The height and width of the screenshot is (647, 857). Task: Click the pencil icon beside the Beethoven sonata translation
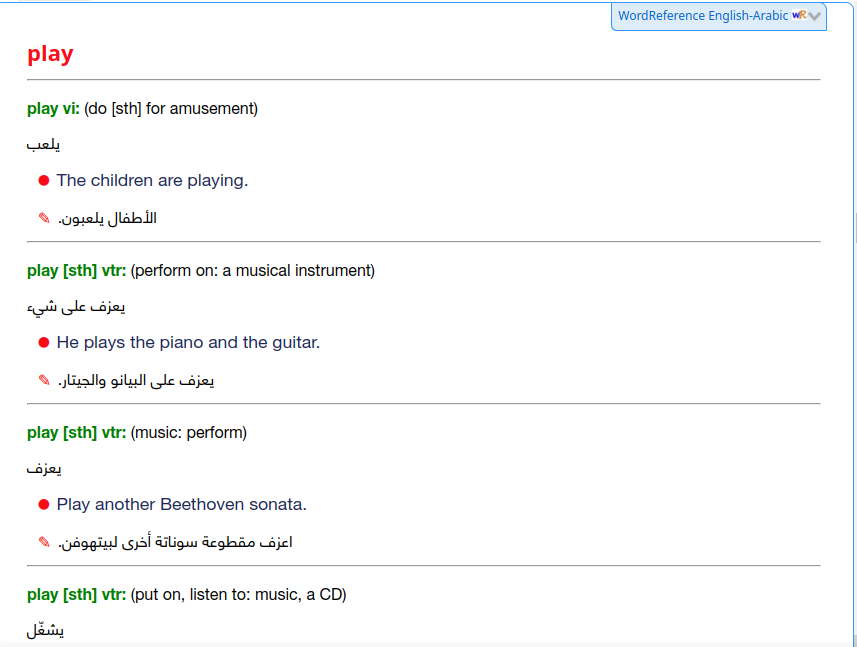[42, 542]
